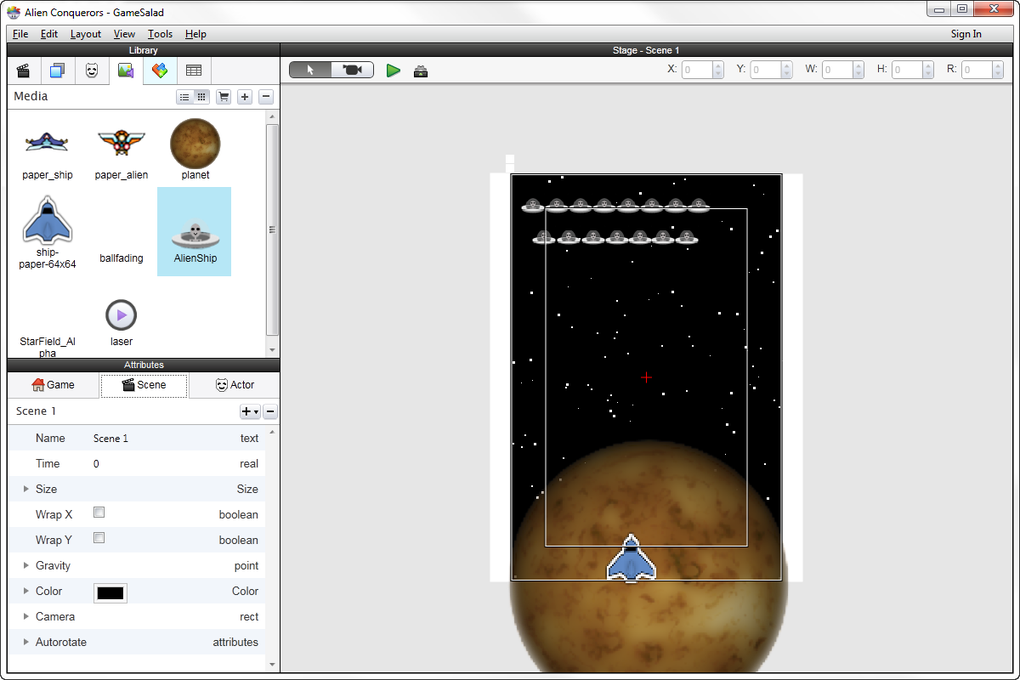Remove attribute with minus button
This screenshot has width=1020, height=680.
tap(270, 411)
